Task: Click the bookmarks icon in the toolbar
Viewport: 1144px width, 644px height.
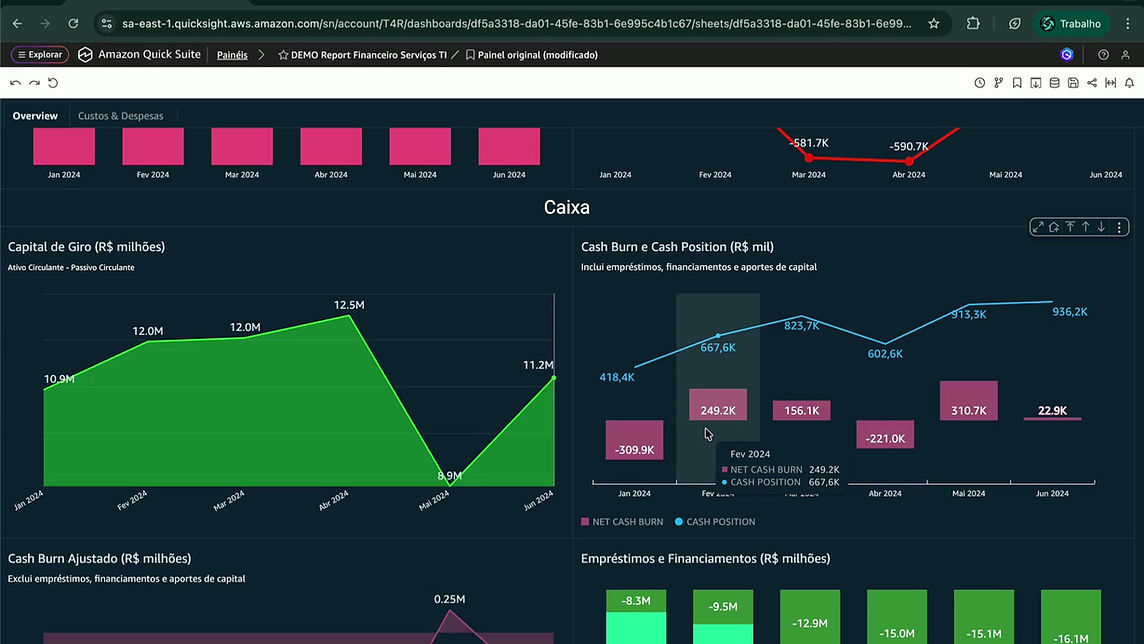Action: click(x=1017, y=83)
